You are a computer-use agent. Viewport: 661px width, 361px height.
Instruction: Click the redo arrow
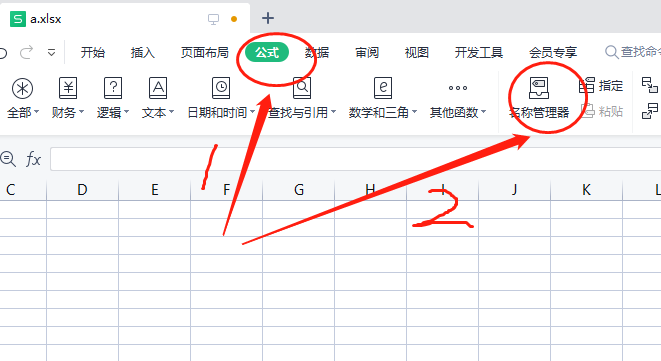click(27, 53)
